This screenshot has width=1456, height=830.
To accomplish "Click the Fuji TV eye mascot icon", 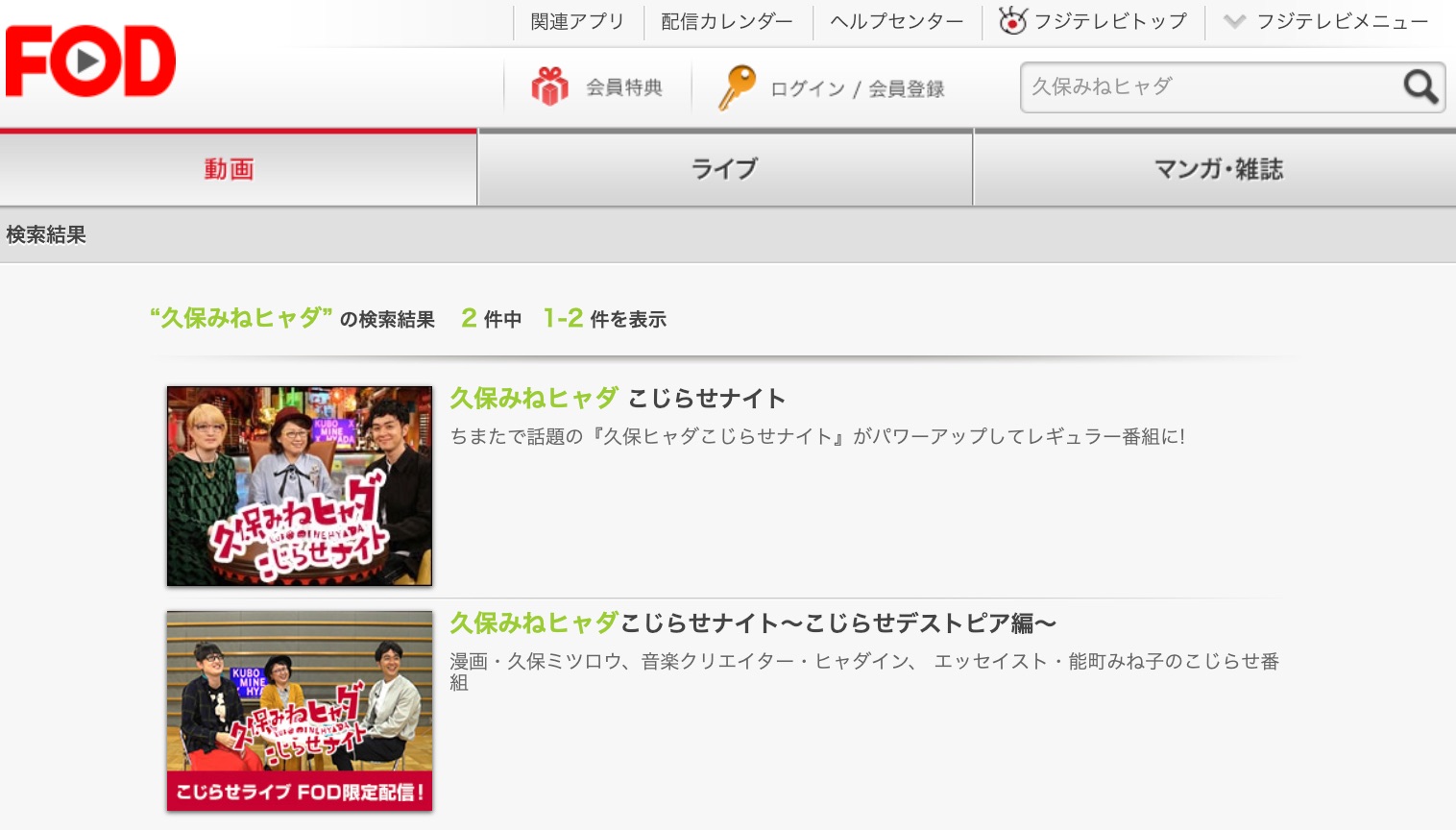I will point(1012,21).
